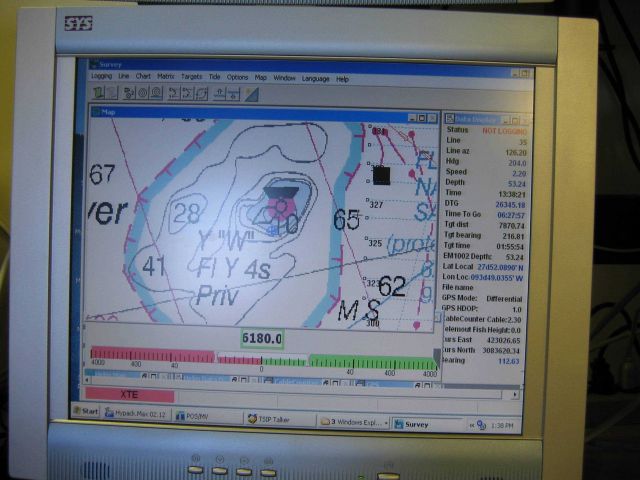This screenshot has height=480, width=640.
Task: Click the GPS Mode value Differential
Action: click(504, 299)
